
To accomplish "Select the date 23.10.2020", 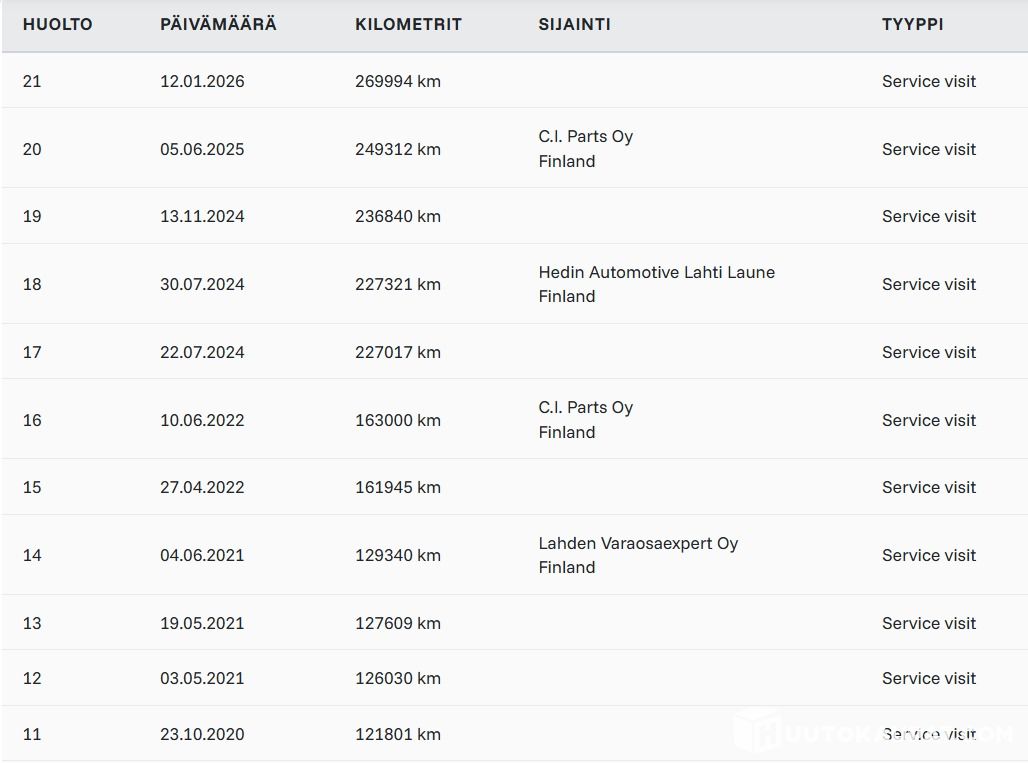I will click(x=202, y=734).
